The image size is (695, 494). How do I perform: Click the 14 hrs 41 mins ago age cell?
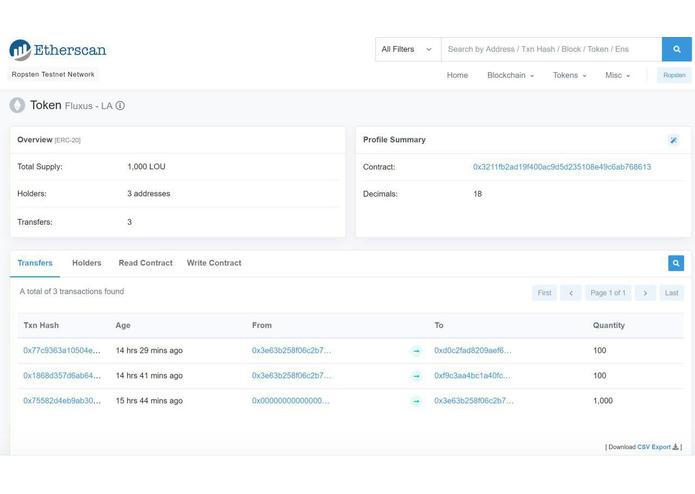[149, 376]
